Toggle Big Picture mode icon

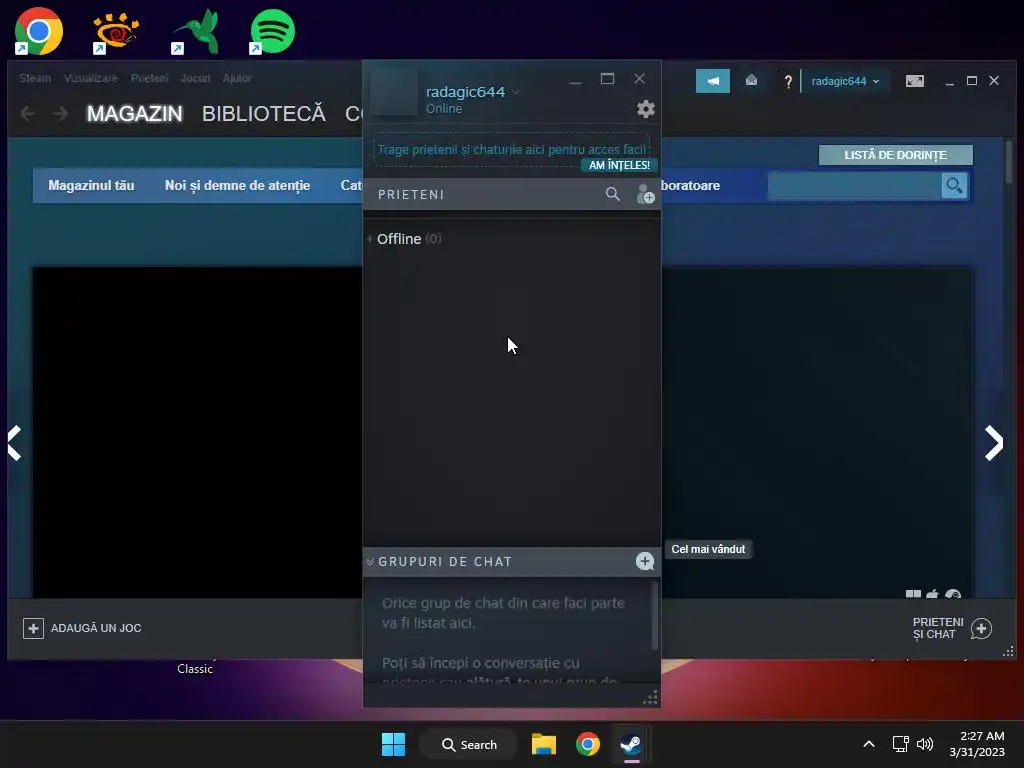[914, 81]
